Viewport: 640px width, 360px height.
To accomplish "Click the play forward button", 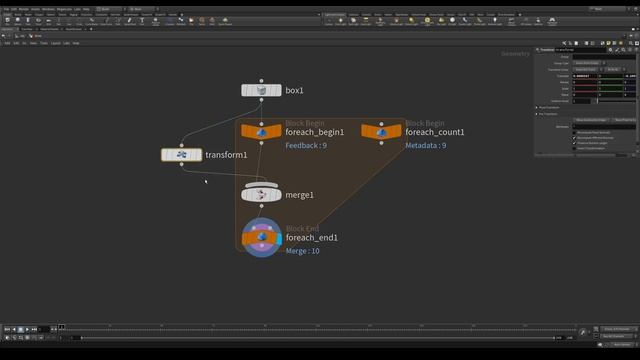I will pyautogui.click(x=27, y=329).
